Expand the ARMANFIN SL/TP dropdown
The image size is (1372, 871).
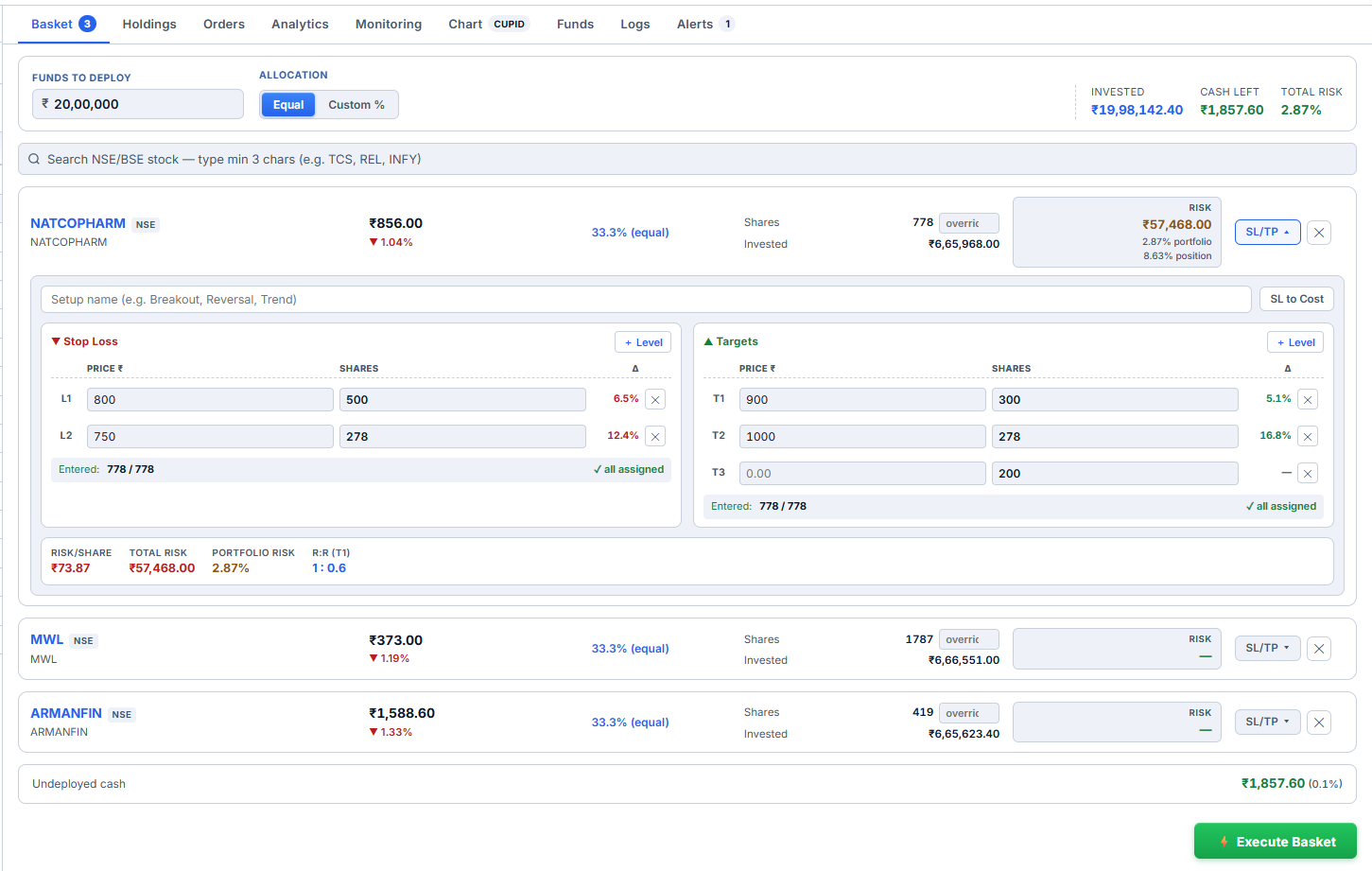(x=1267, y=722)
